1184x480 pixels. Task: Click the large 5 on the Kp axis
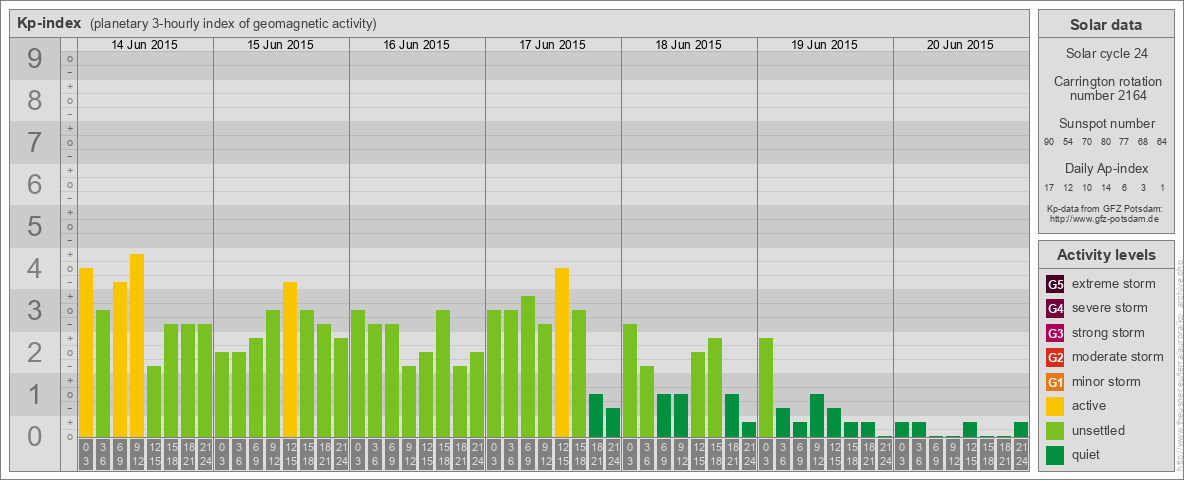tap(35, 226)
